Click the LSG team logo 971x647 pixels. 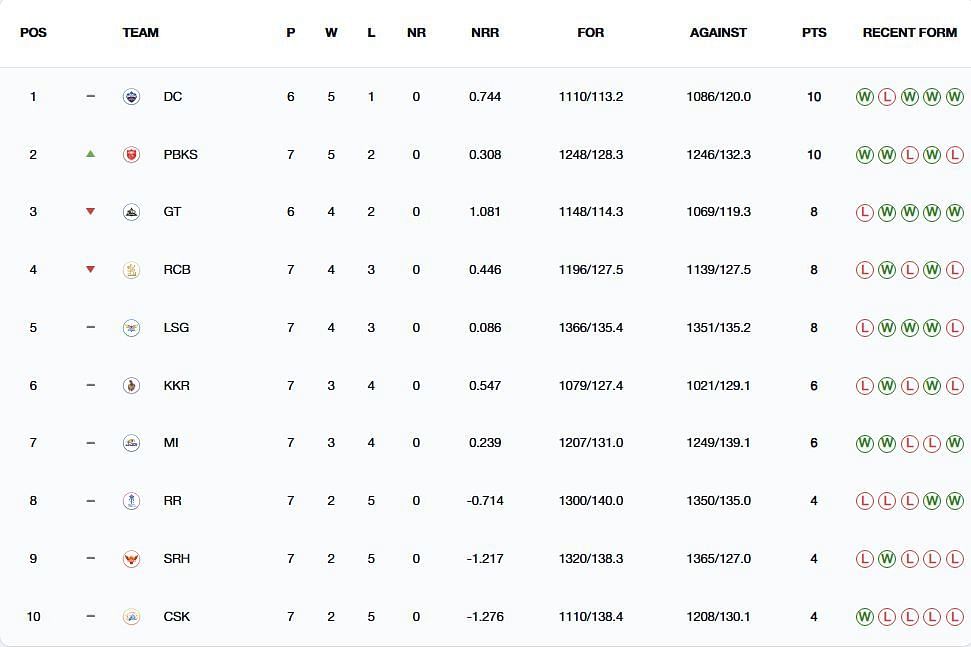[x=131, y=328]
